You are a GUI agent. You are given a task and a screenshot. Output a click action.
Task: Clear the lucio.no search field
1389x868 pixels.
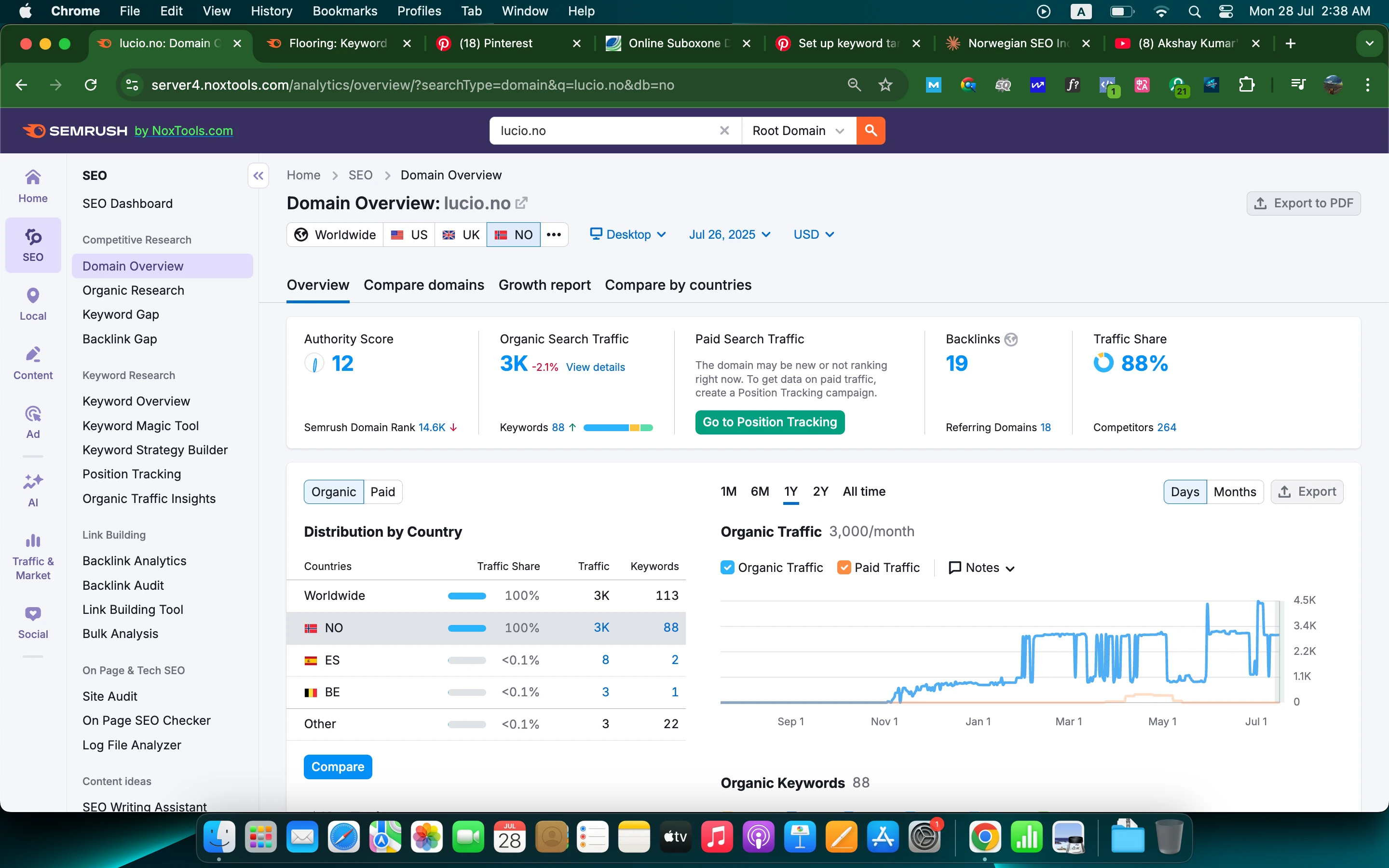(x=724, y=130)
